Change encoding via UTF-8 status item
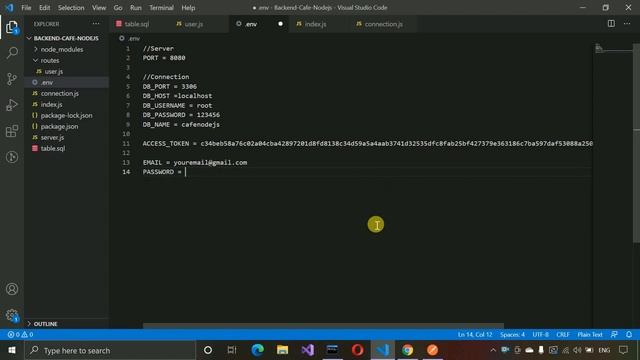Image resolution: width=640 pixels, height=360 pixels. (540, 334)
